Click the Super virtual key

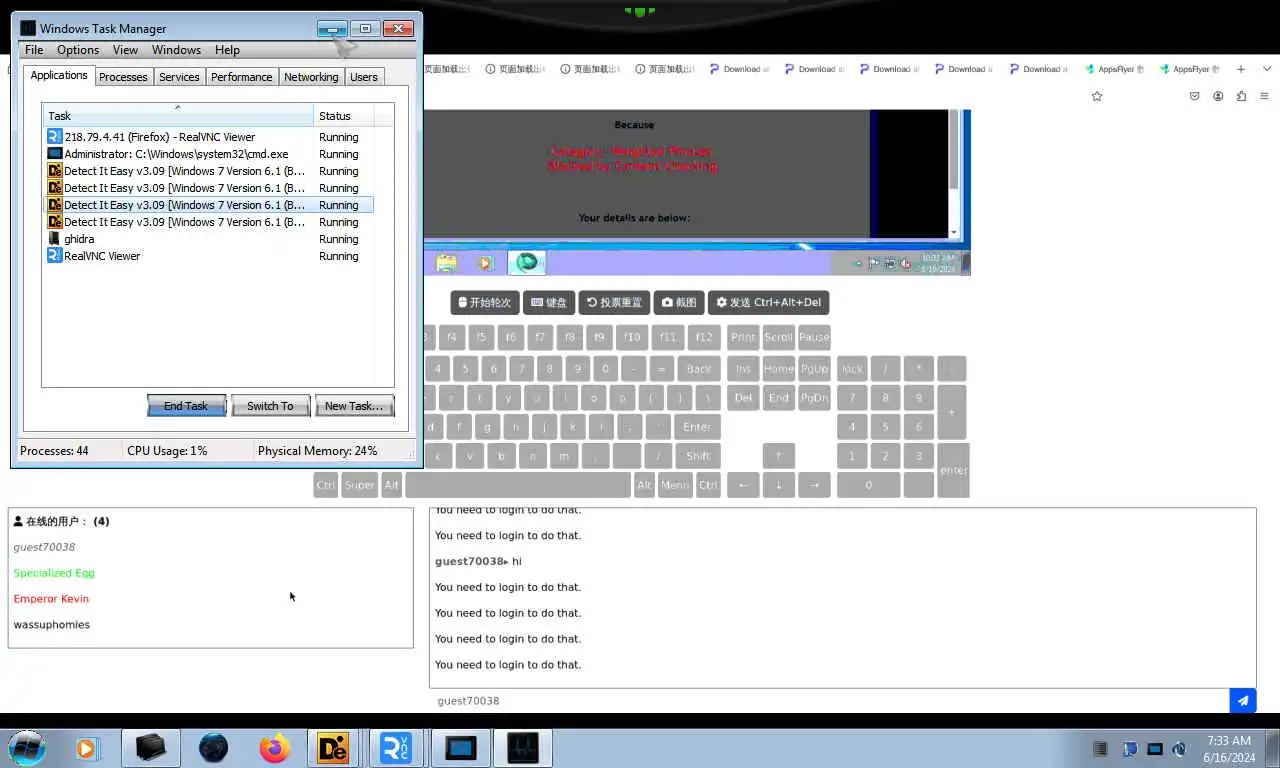click(359, 485)
